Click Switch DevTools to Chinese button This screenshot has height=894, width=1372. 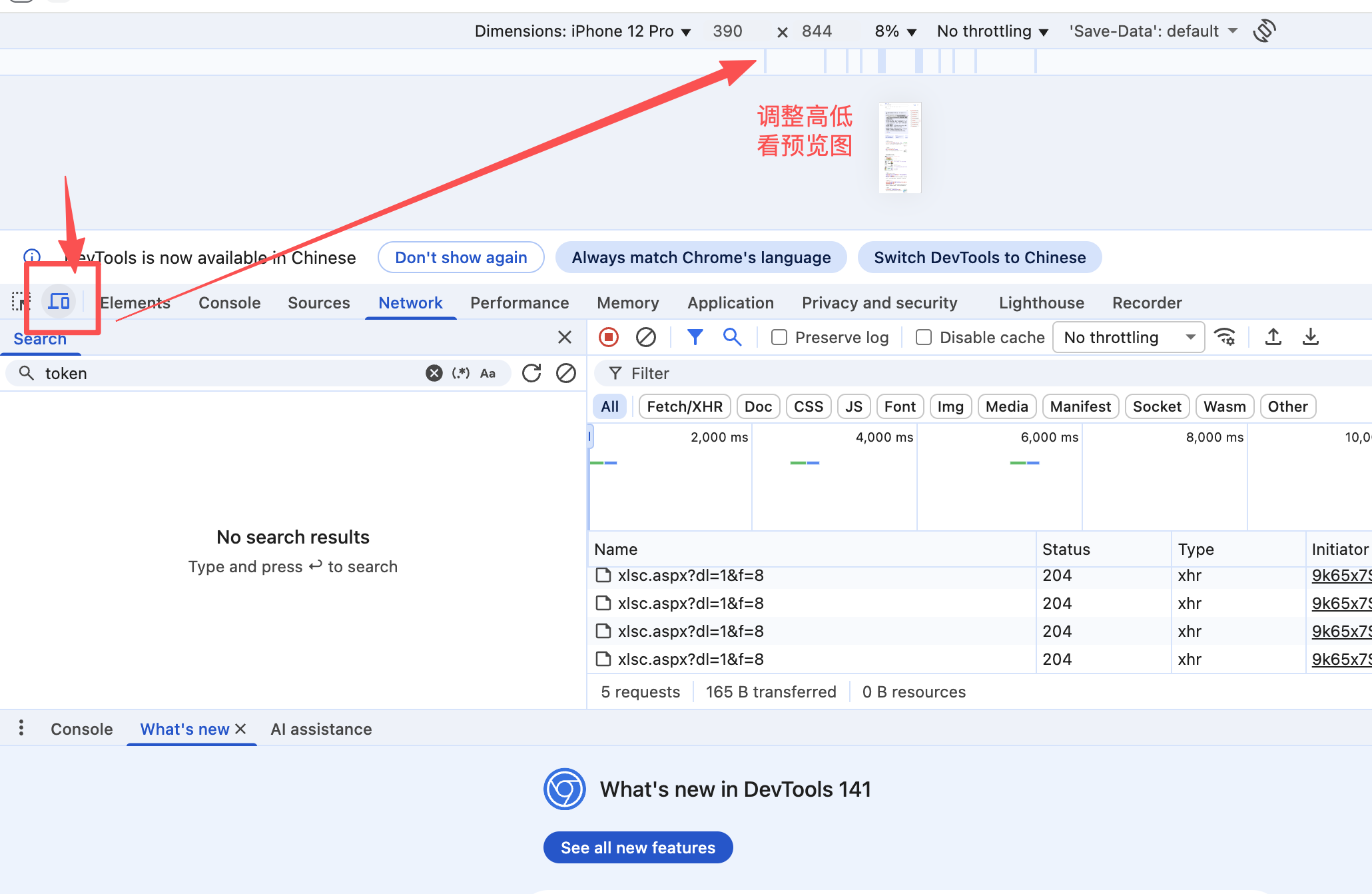[x=979, y=257]
